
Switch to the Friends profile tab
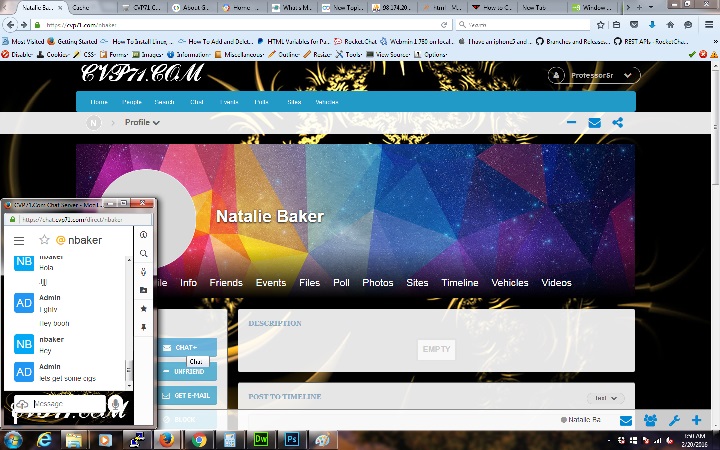[226, 283]
